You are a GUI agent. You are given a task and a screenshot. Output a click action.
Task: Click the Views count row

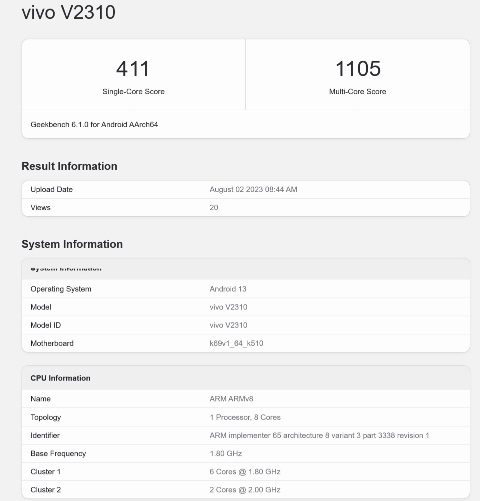[x=246, y=207]
